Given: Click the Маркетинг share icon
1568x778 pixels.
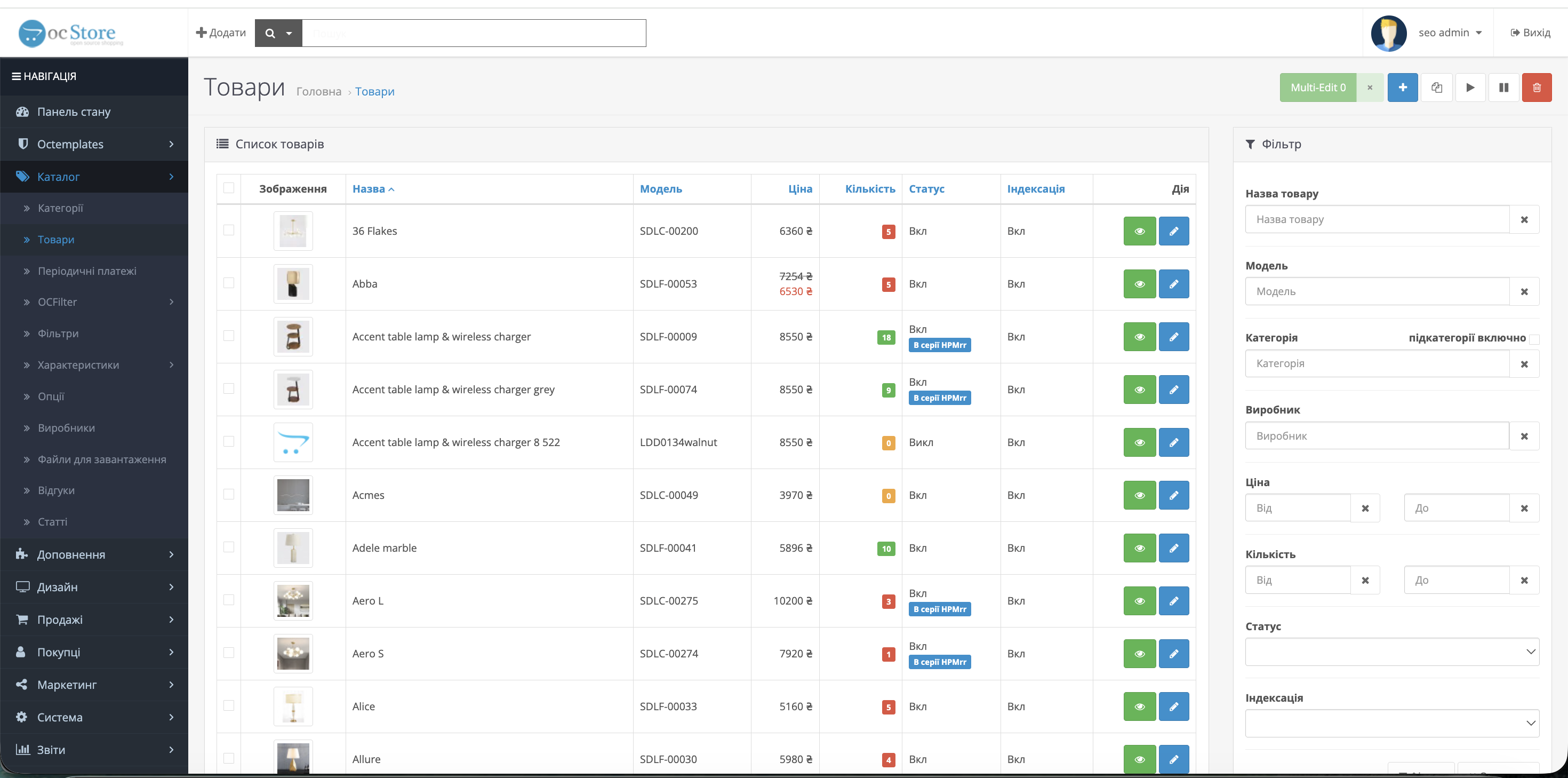Looking at the screenshot, I should tap(22, 685).
